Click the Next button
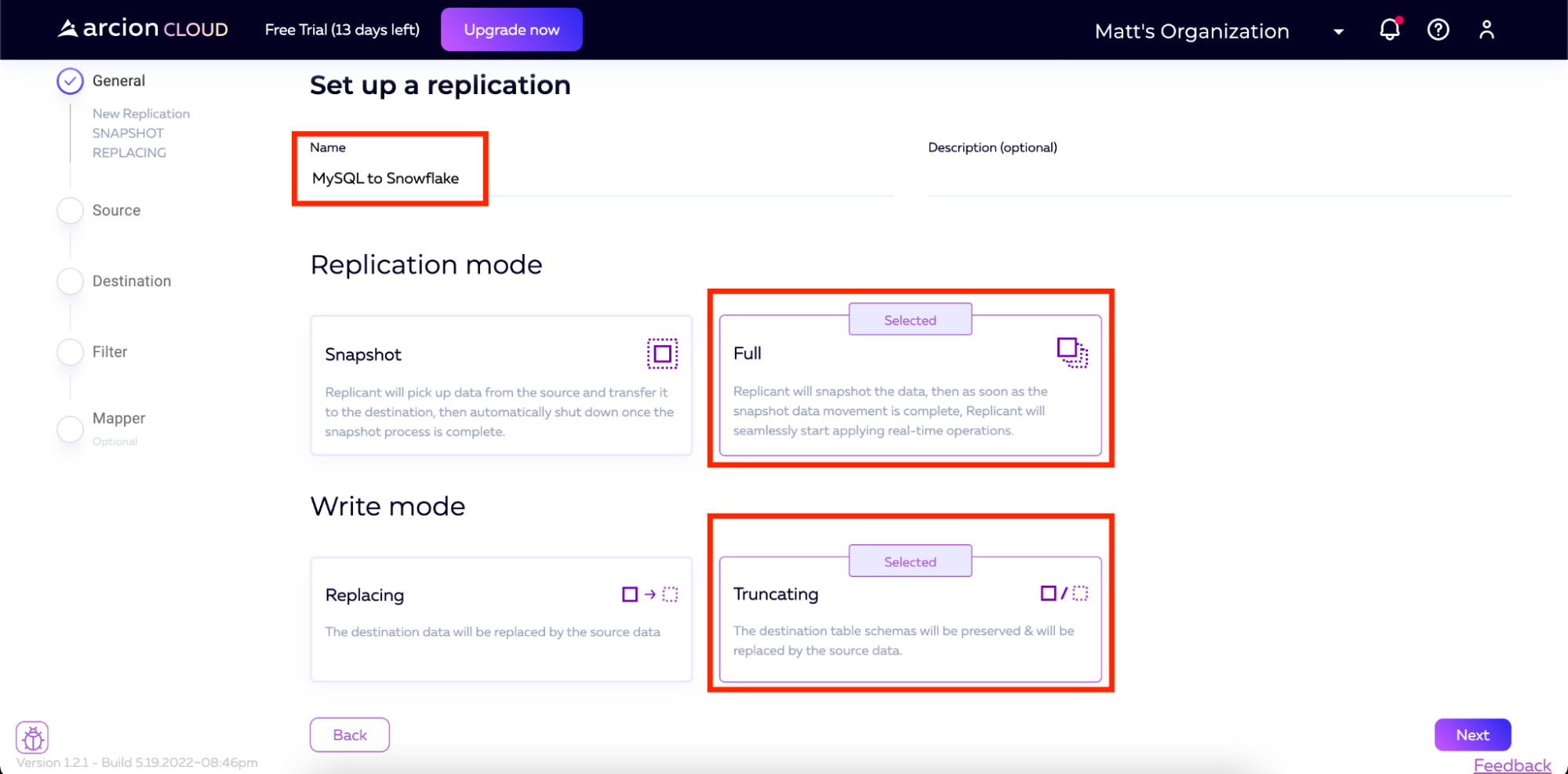This screenshot has width=1568, height=774. pos(1472,735)
